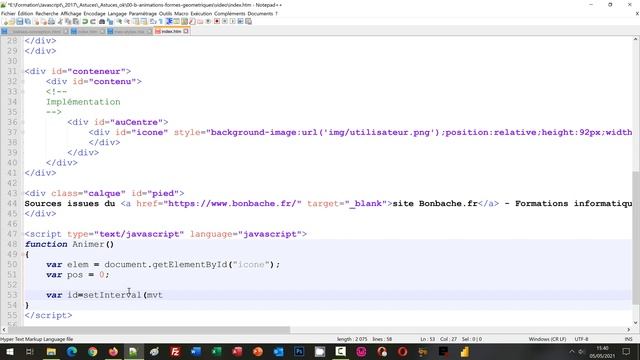Open Photoshop from the taskbar
The width and height of the screenshot is (640, 360).
299,351
